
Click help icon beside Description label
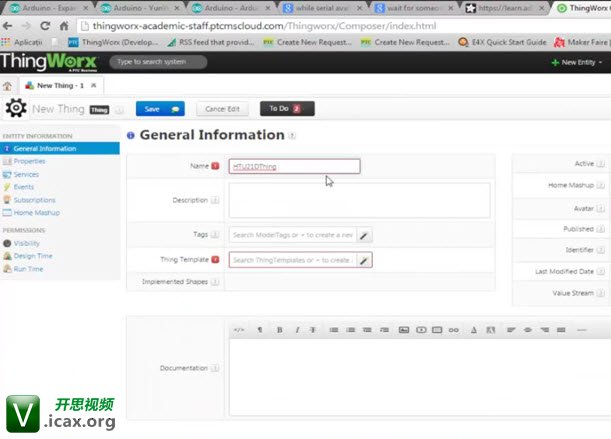click(x=215, y=200)
